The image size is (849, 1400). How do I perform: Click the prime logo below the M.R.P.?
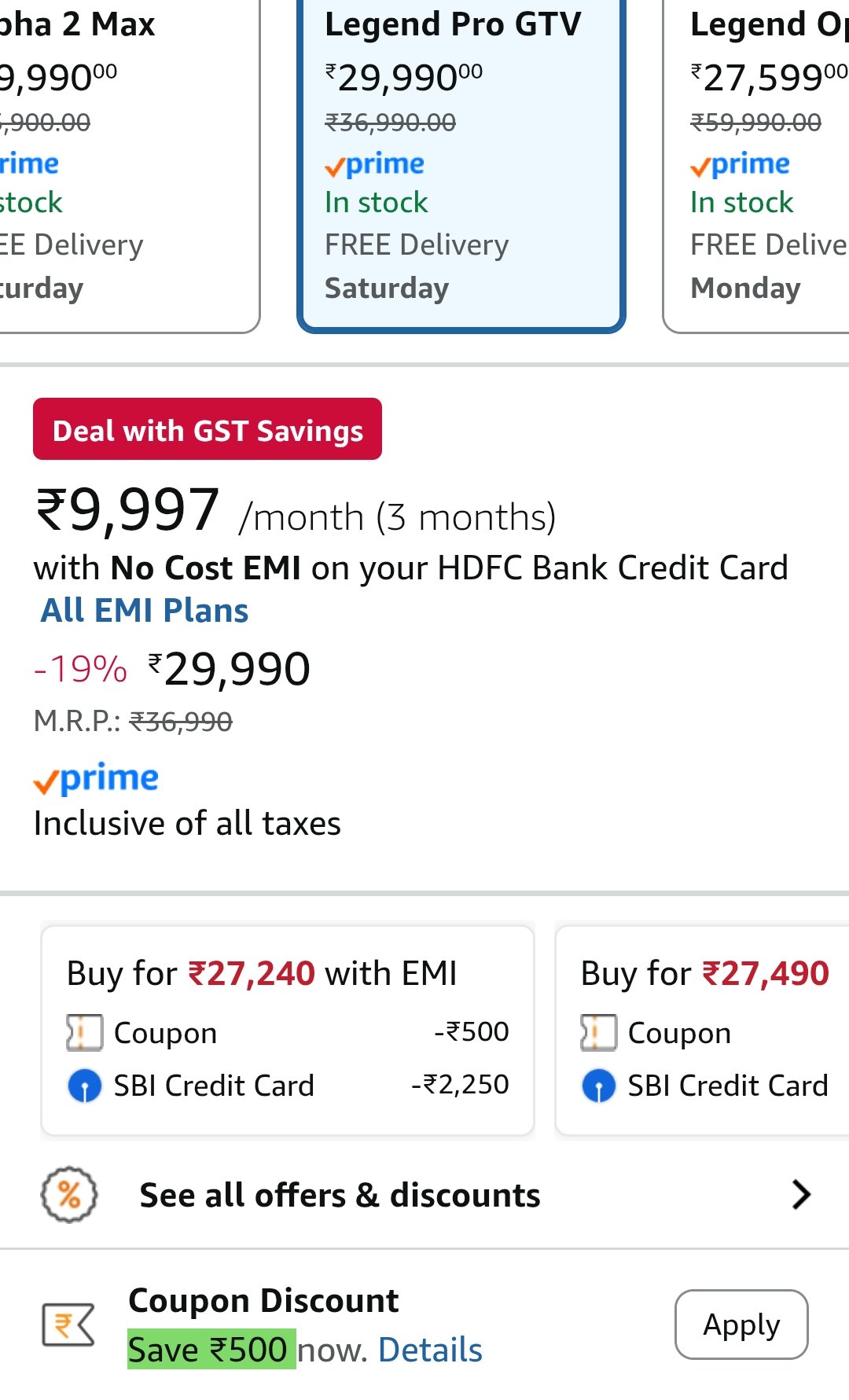coord(96,778)
